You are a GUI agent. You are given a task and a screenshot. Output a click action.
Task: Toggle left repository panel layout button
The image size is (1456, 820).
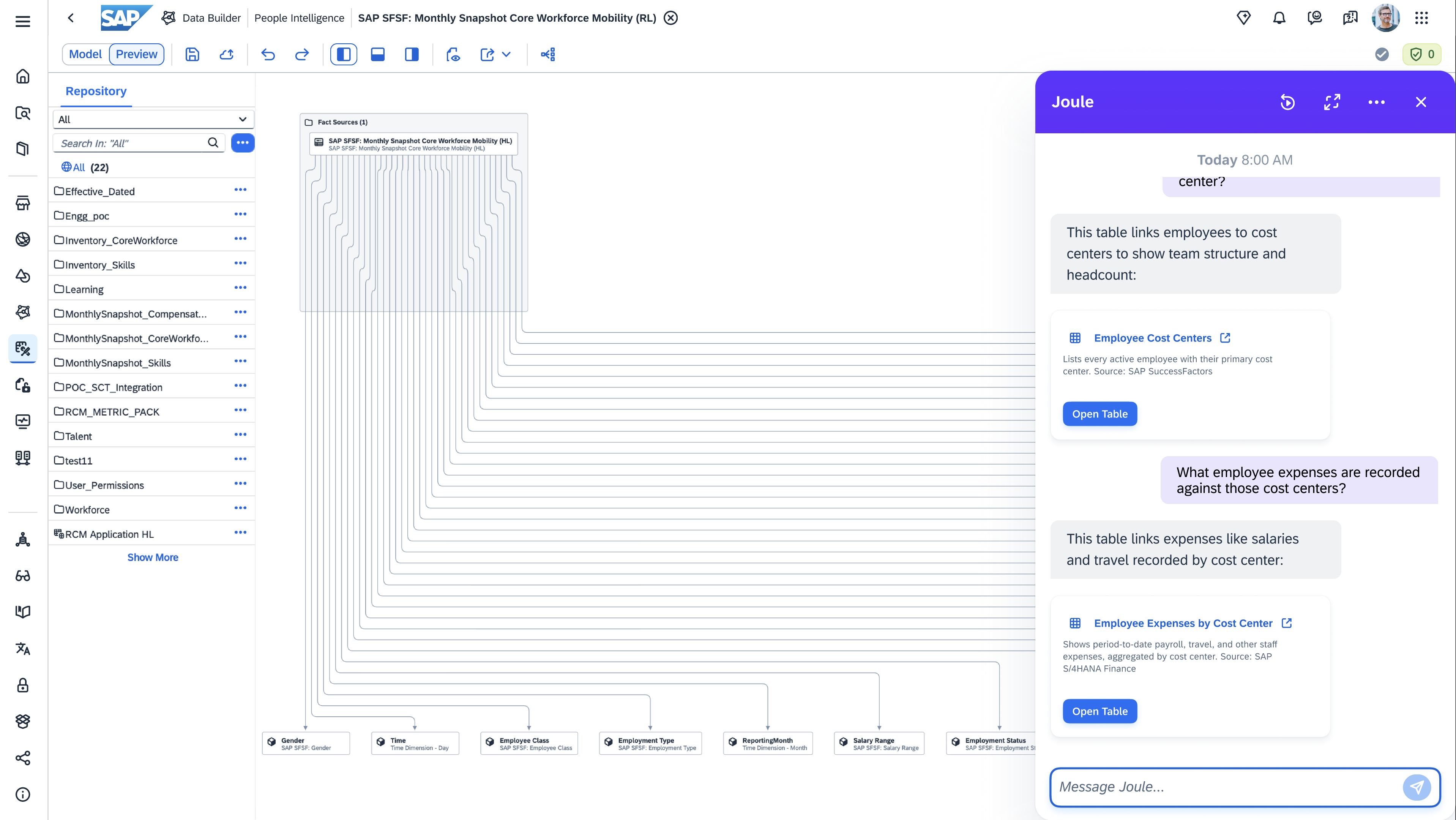(344, 54)
